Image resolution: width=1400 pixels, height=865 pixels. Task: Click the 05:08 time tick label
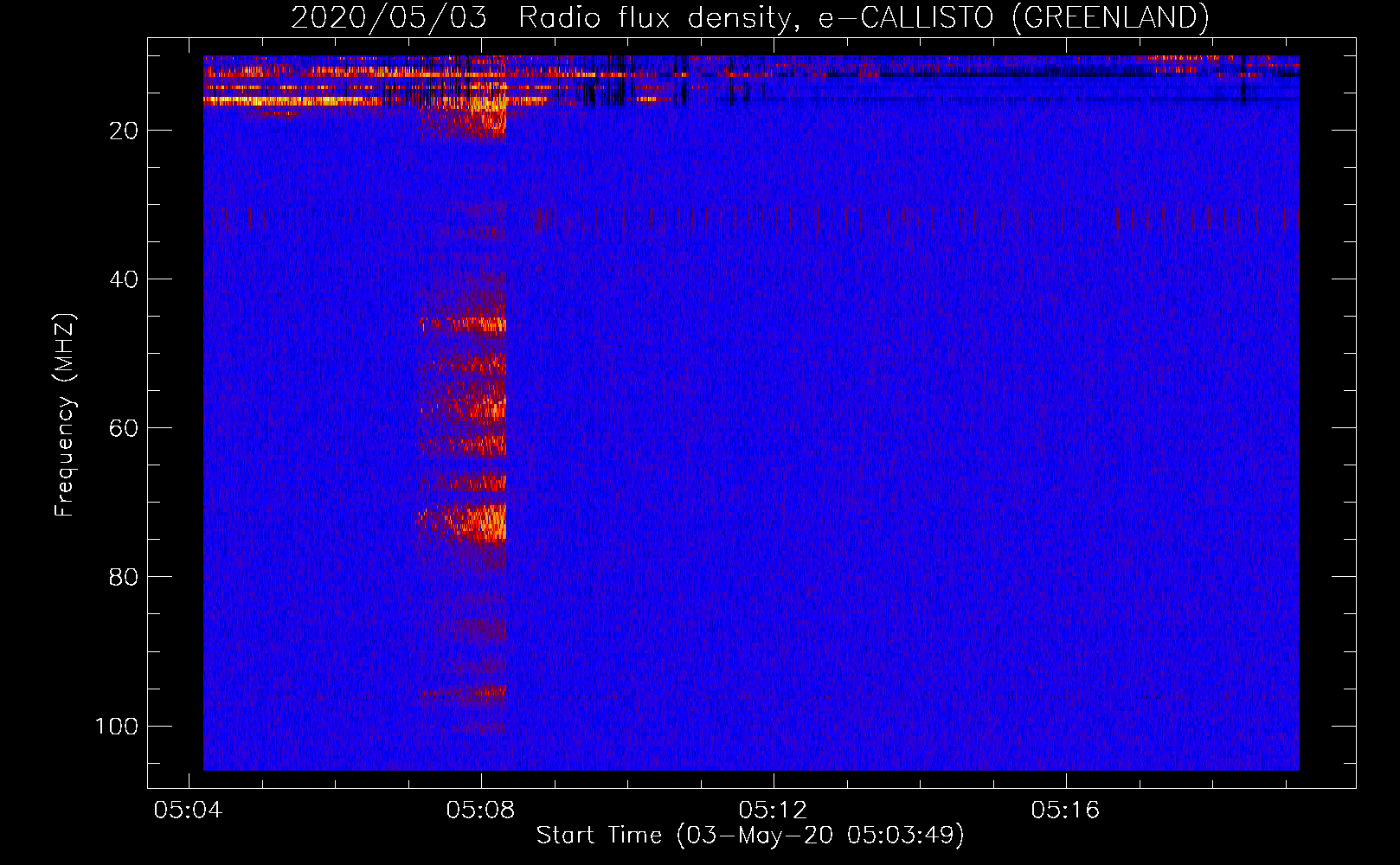click(x=480, y=811)
